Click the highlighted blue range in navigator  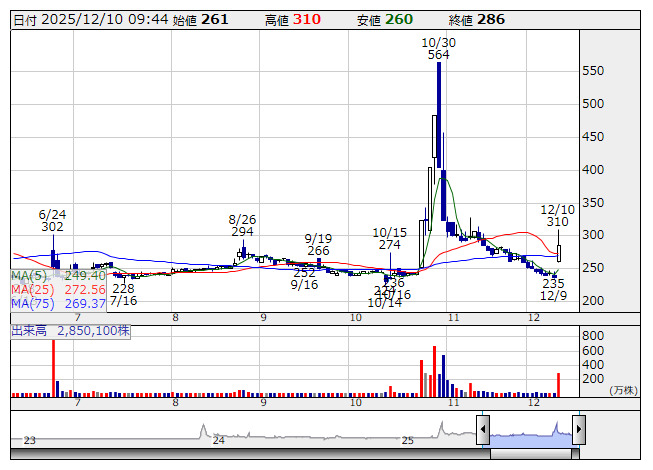(x=531, y=433)
